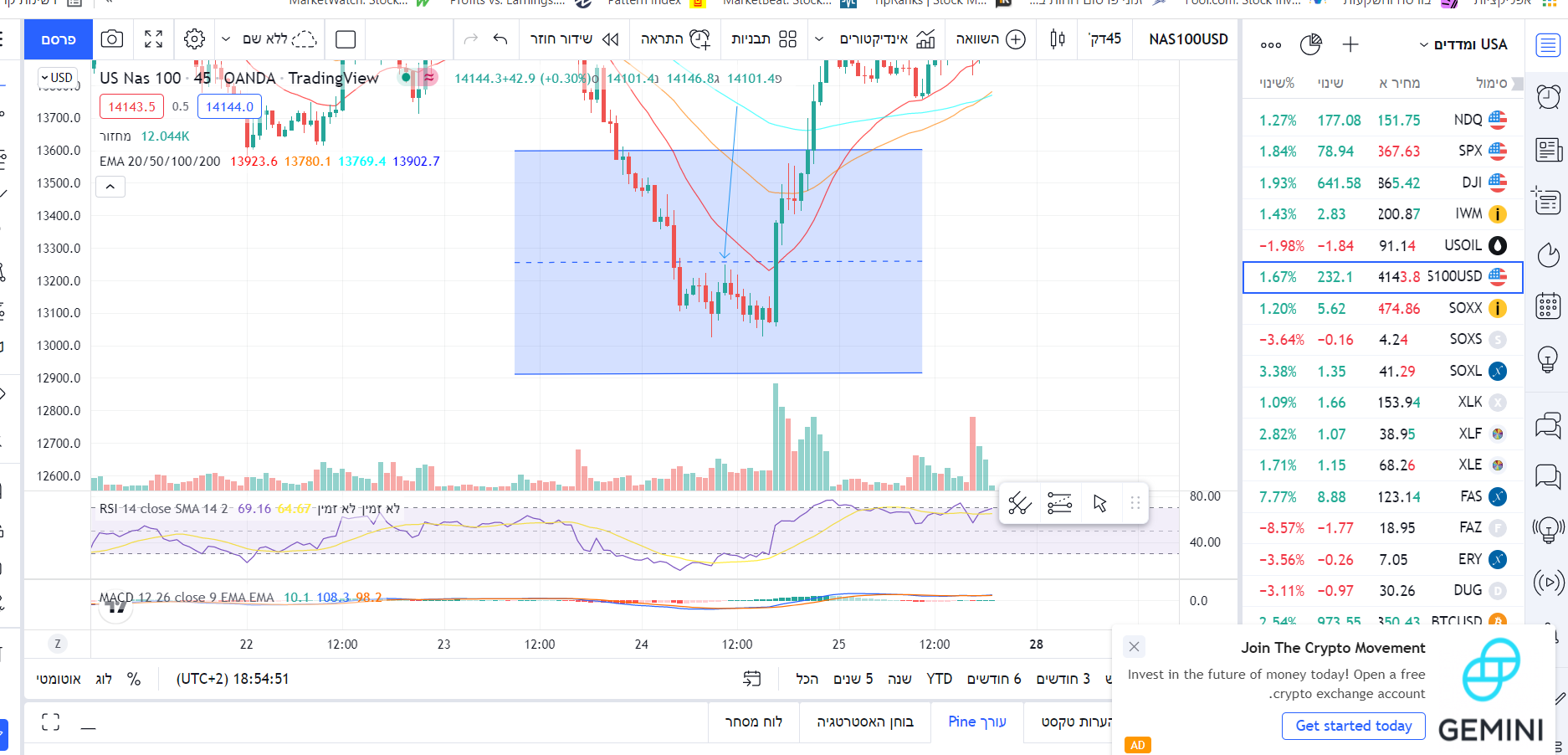Open the layout selection square icon
The height and width of the screenshot is (755, 1568).
pyautogui.click(x=345, y=39)
